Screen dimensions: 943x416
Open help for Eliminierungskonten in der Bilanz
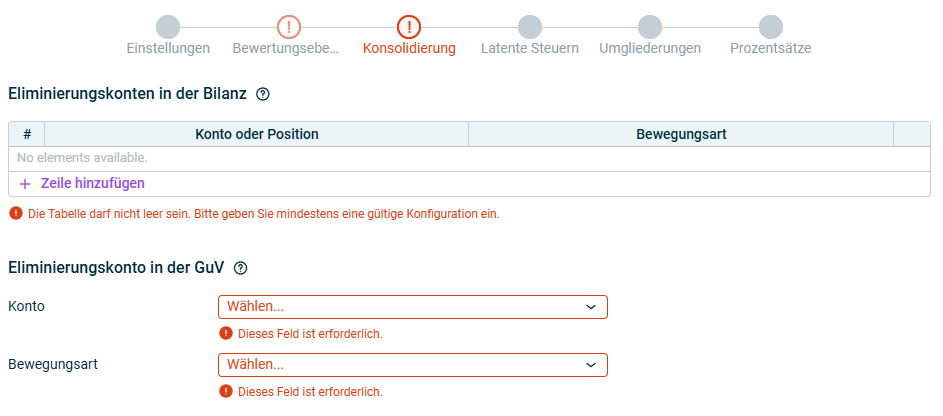pos(263,94)
